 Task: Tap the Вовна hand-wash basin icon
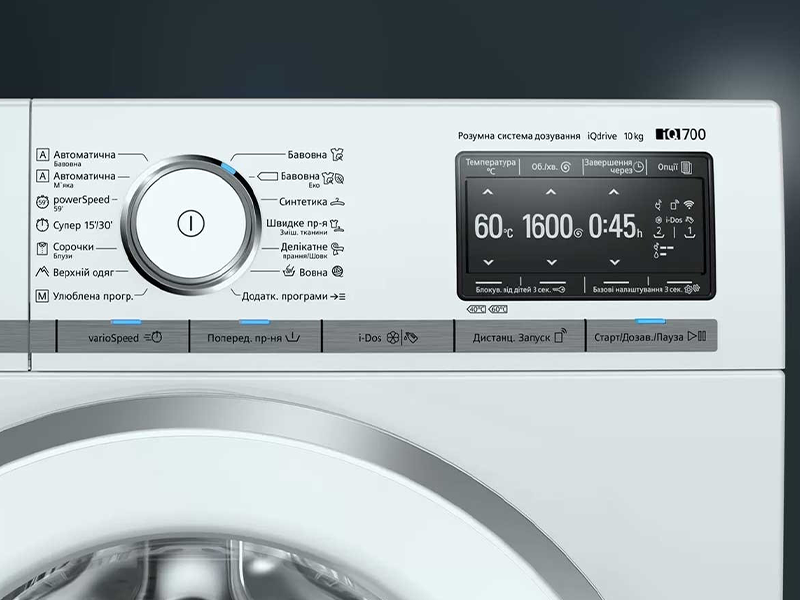click(289, 271)
